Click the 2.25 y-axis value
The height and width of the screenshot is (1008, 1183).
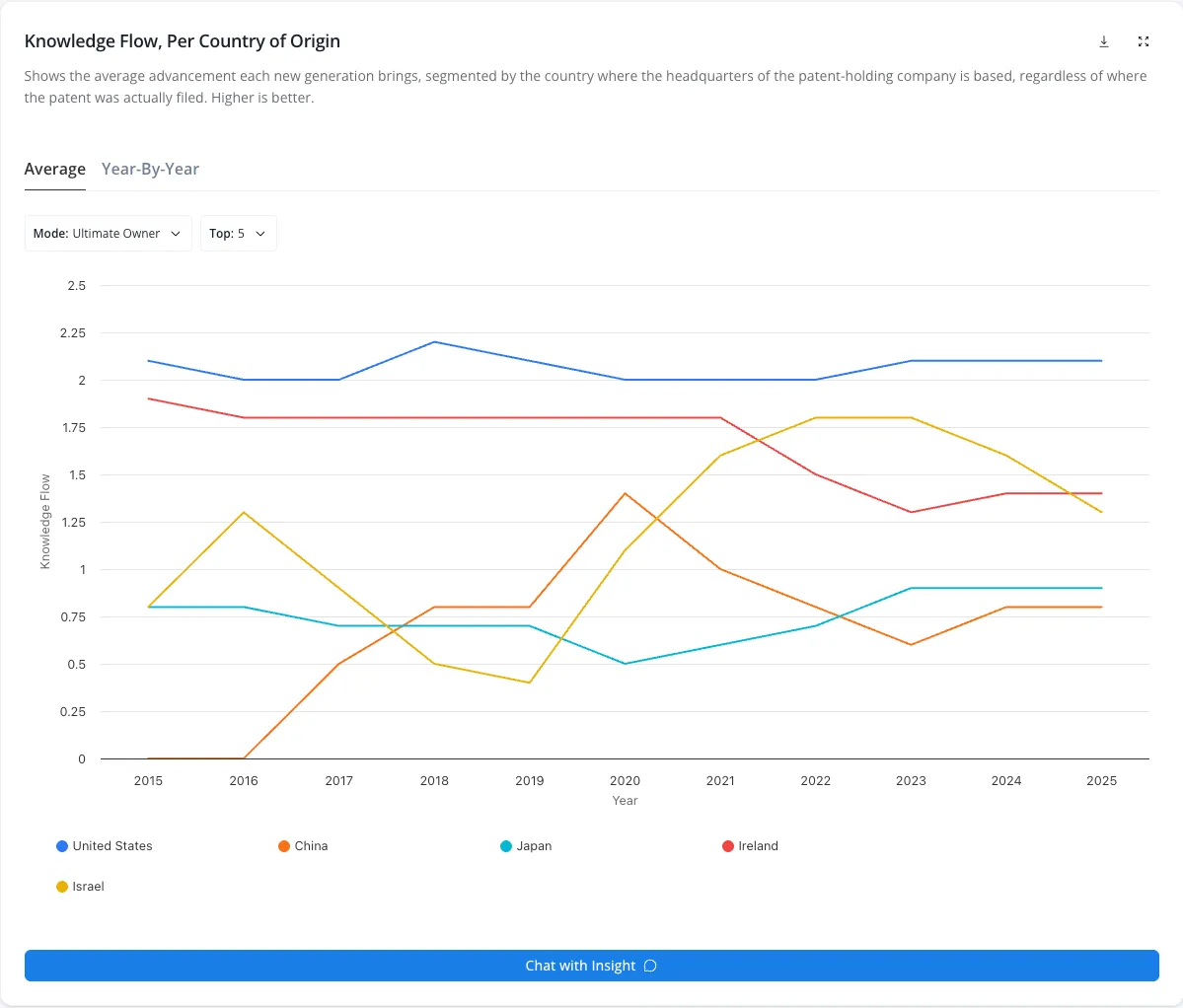coord(73,333)
